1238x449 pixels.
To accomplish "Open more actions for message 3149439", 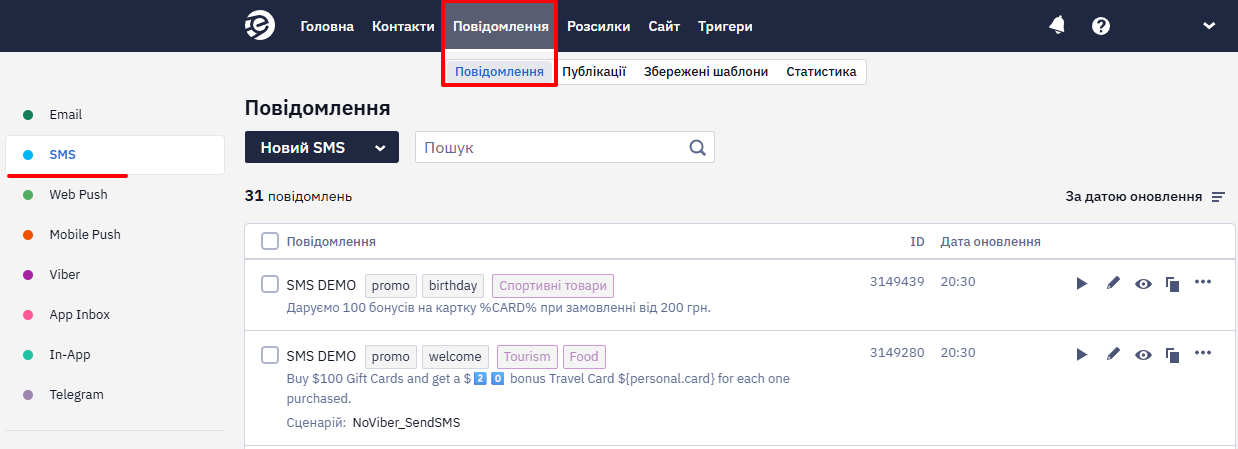I will point(1203,282).
